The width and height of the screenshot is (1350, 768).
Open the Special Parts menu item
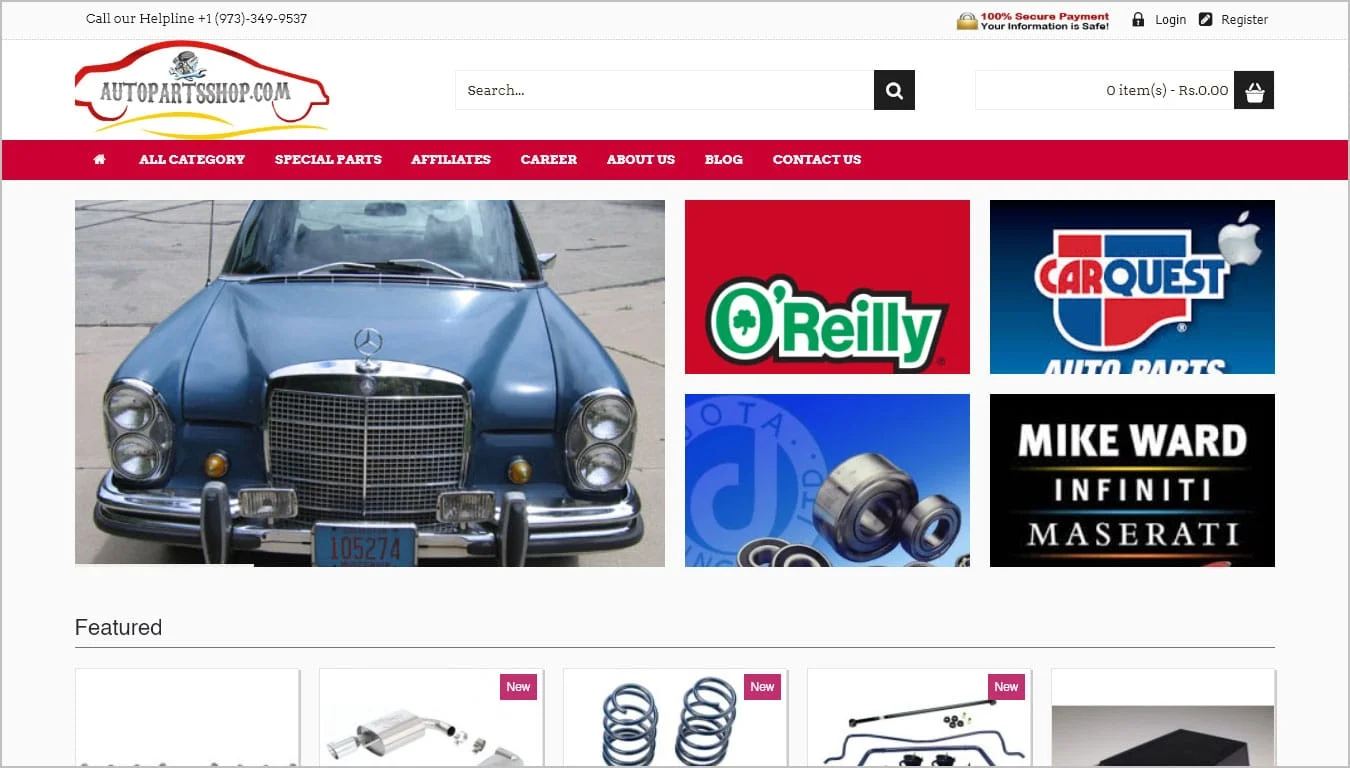click(x=328, y=159)
